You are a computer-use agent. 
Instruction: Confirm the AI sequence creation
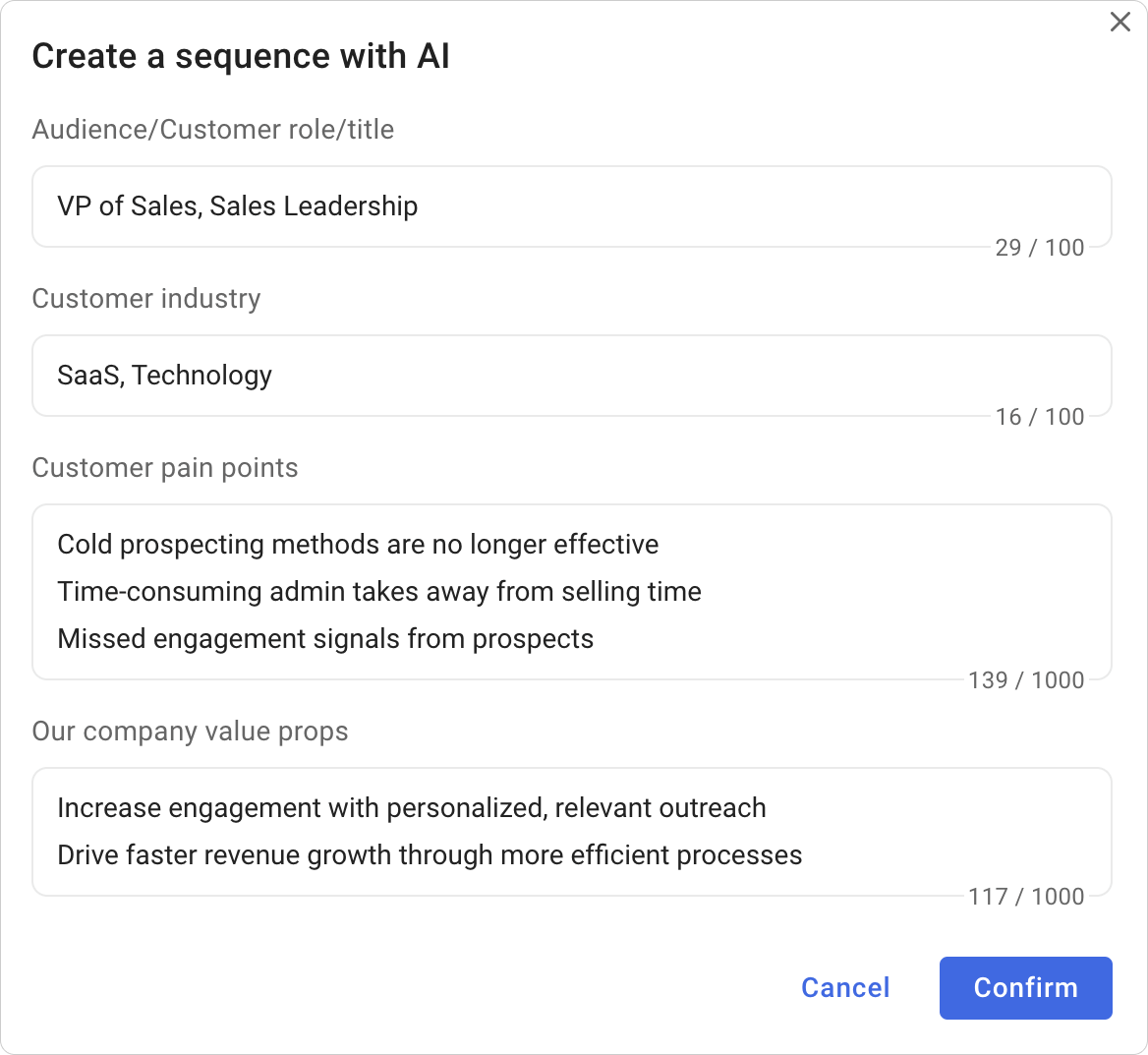click(x=1025, y=987)
